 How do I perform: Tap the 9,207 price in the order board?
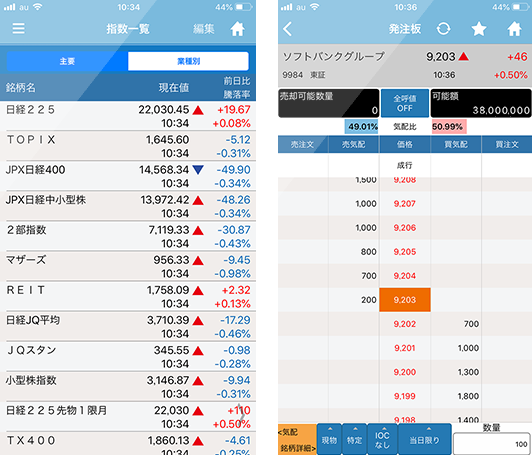405,204
